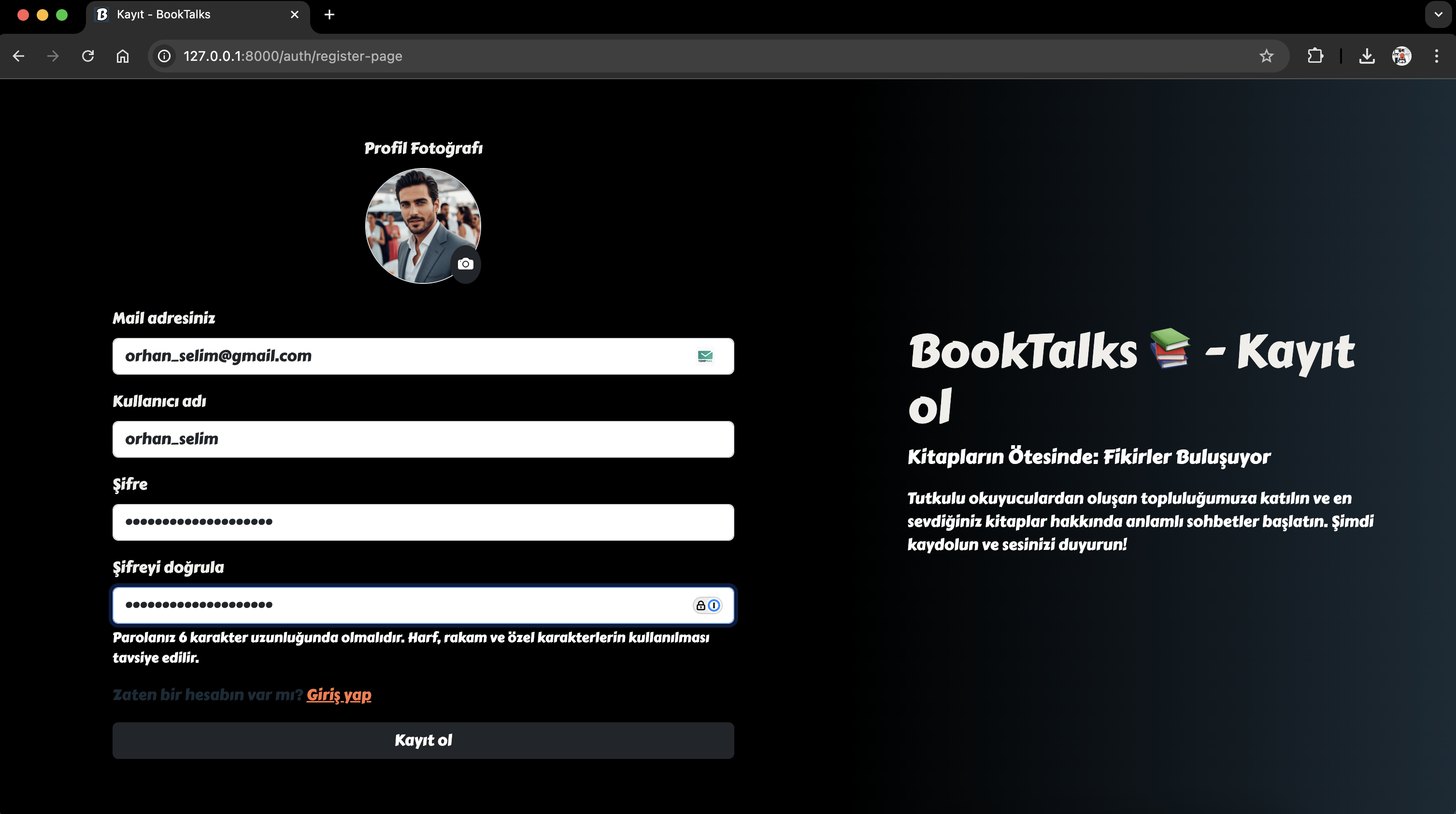1456x814 pixels.
Task: Navigate back to the previous page
Action: click(19, 56)
